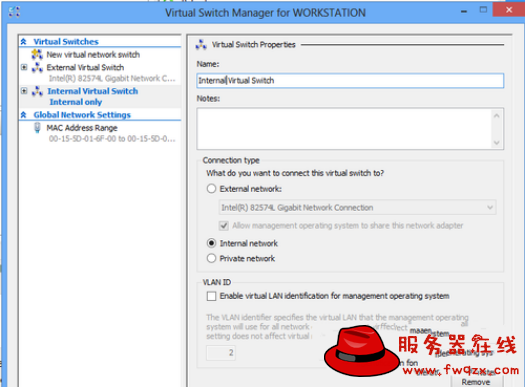Toggle Allow management operating system to share checkbox
525x387 pixels.
(224, 226)
